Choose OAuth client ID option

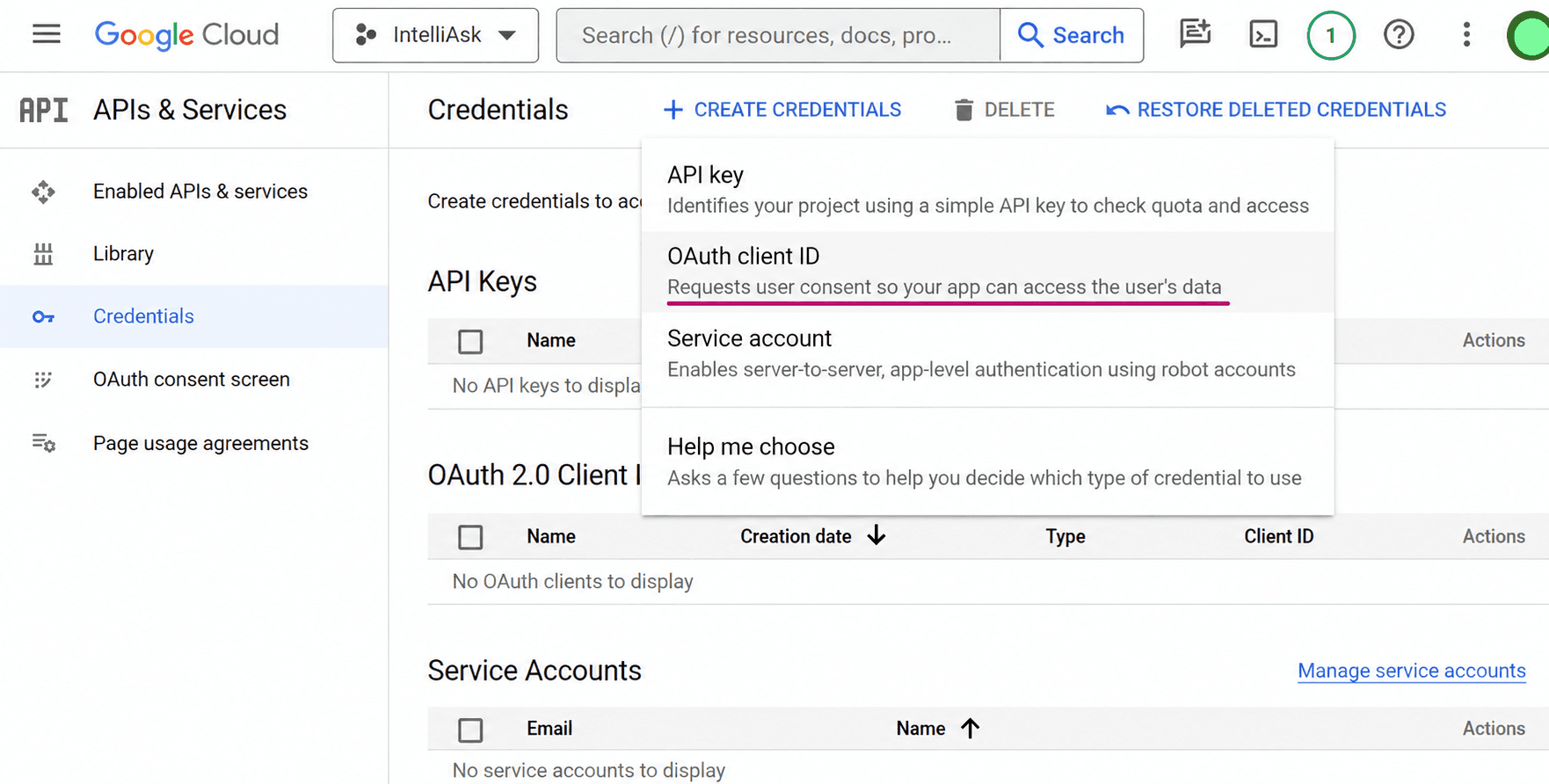(x=987, y=272)
